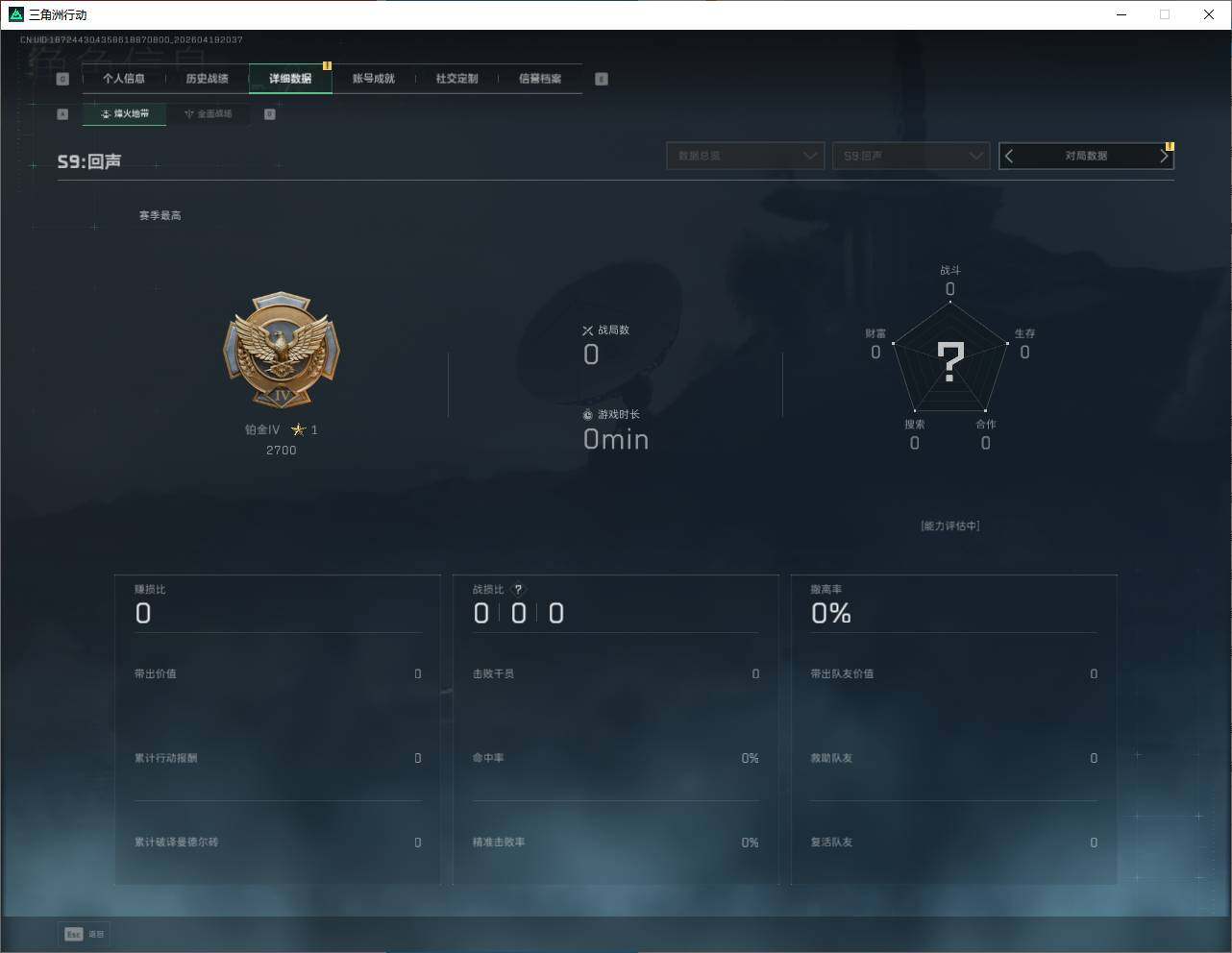This screenshot has height=953, width=1232.
Task: Click the 对局数据 selector label
Action: [x=1086, y=156]
